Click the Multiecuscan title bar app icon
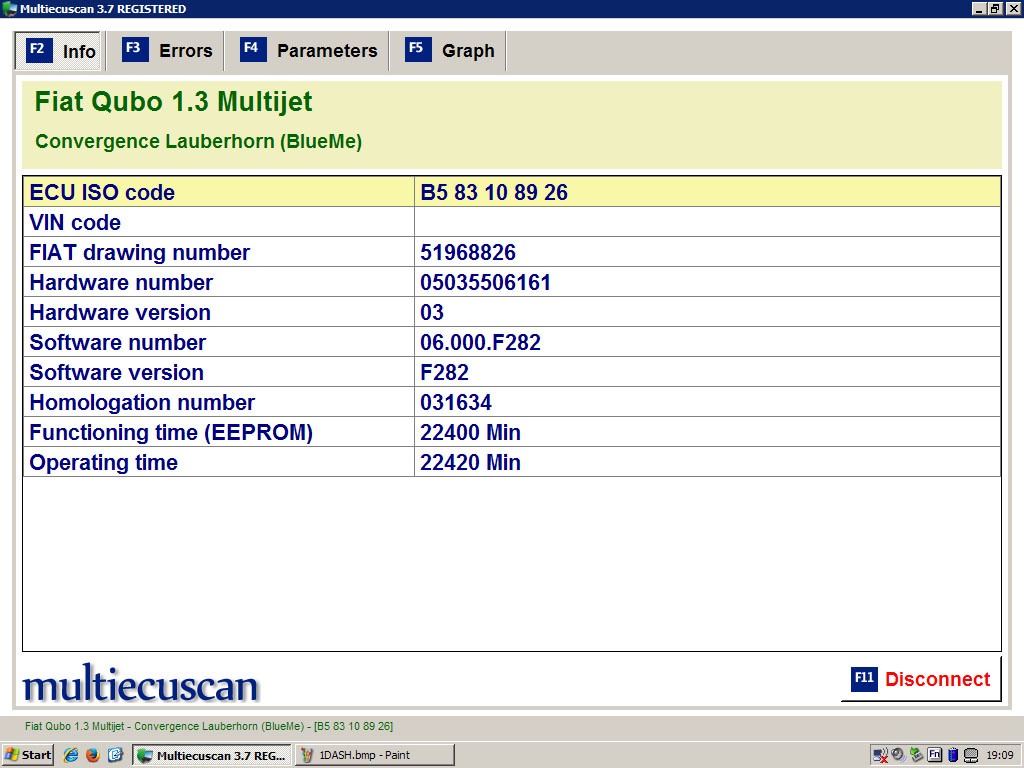The image size is (1024, 768). point(9,8)
